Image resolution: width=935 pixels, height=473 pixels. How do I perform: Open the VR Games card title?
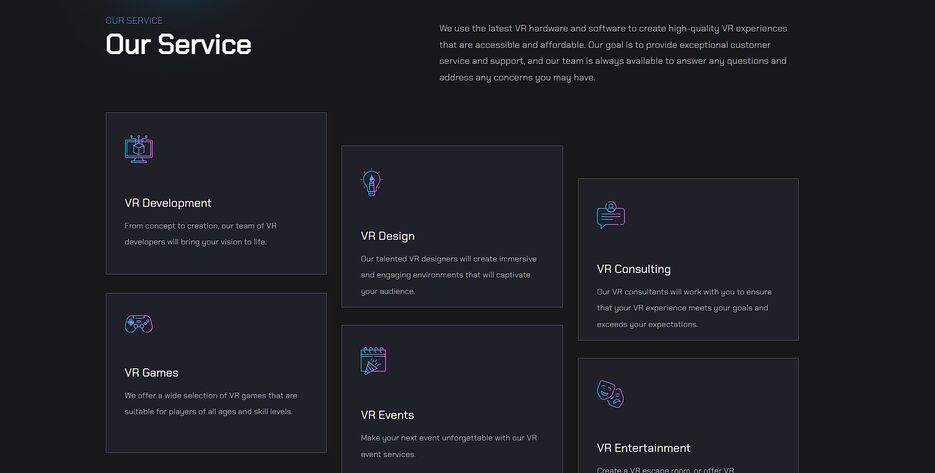(151, 373)
